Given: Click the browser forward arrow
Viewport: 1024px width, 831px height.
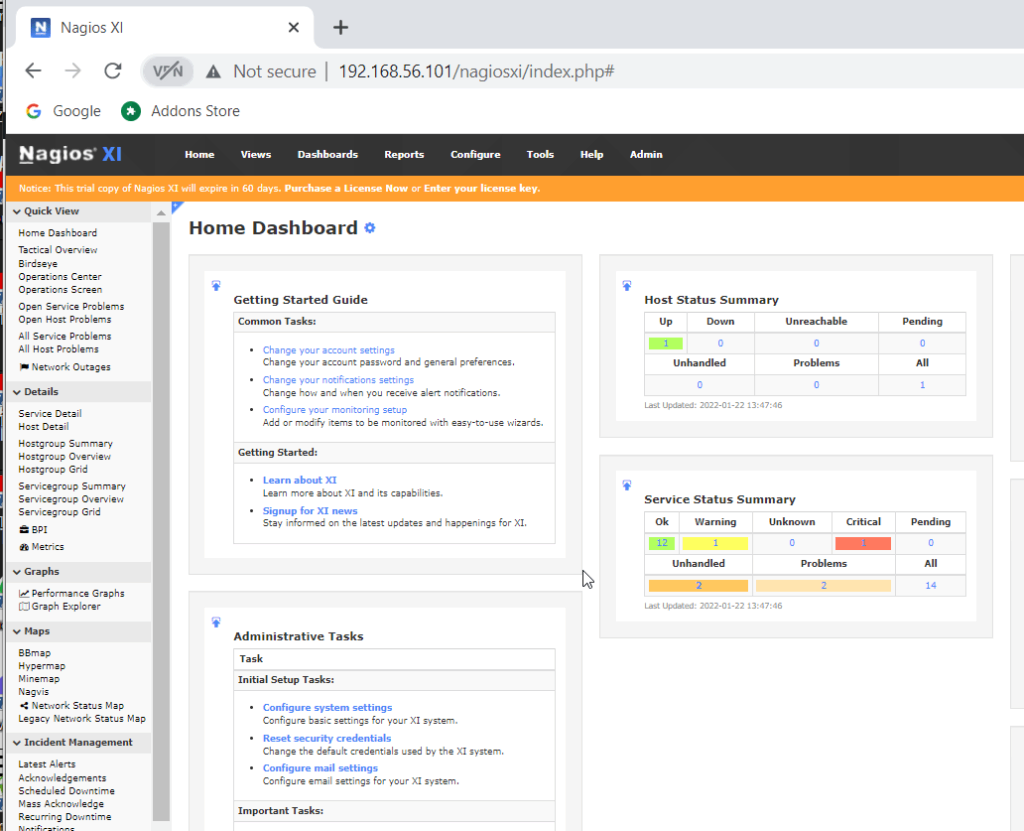Looking at the screenshot, I should pyautogui.click(x=72, y=71).
